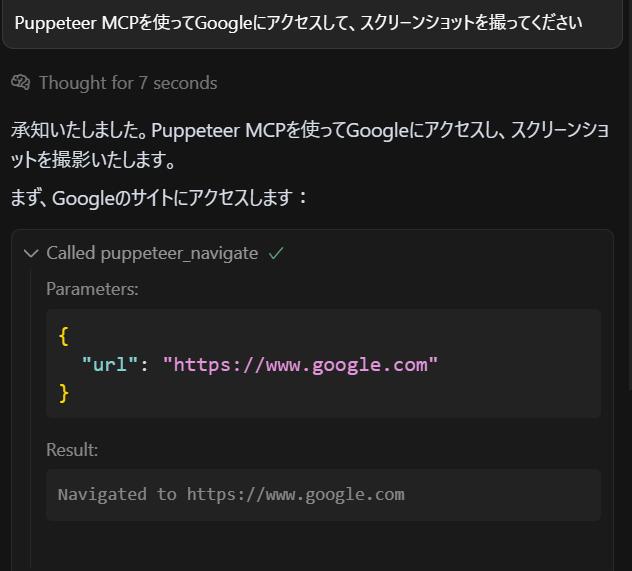
Task: Click the user prompt message box
Action: pyautogui.click(x=312, y=23)
